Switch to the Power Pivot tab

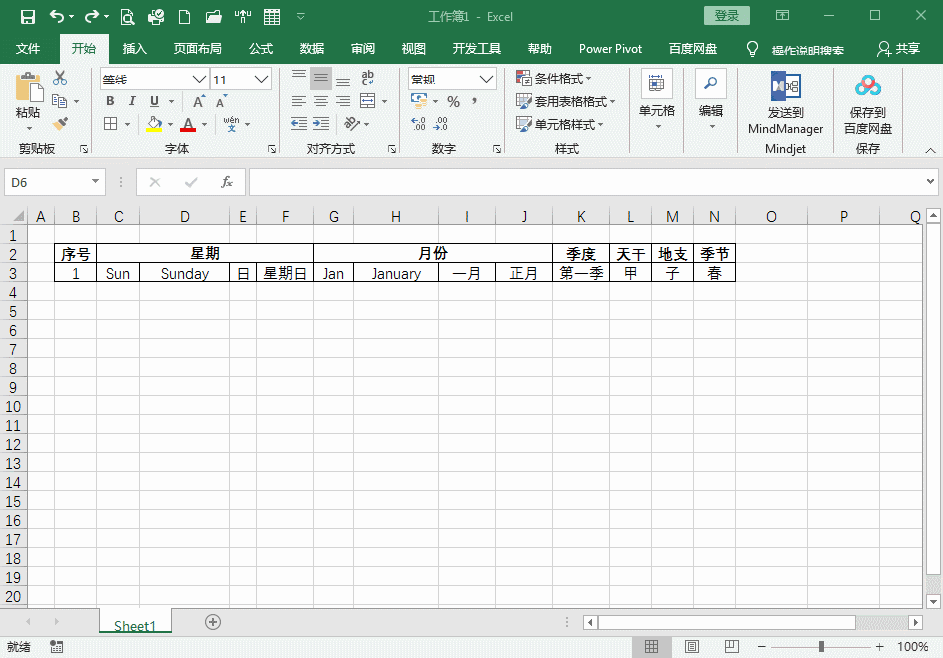tap(610, 49)
